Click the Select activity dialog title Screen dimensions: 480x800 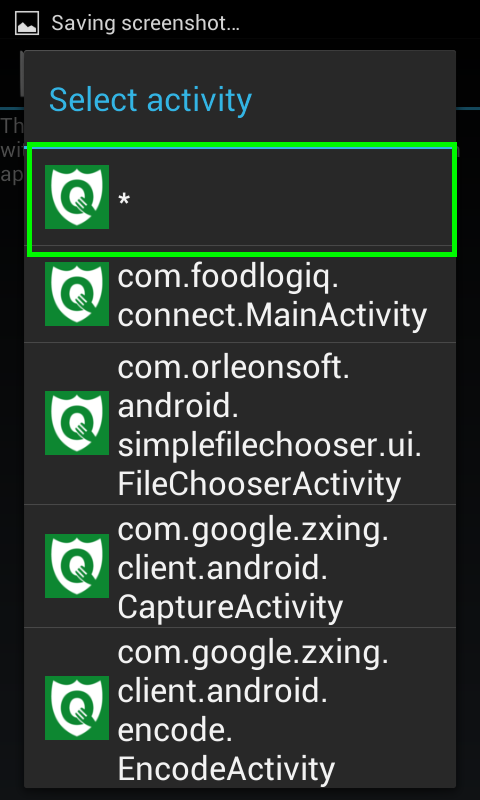(x=150, y=101)
